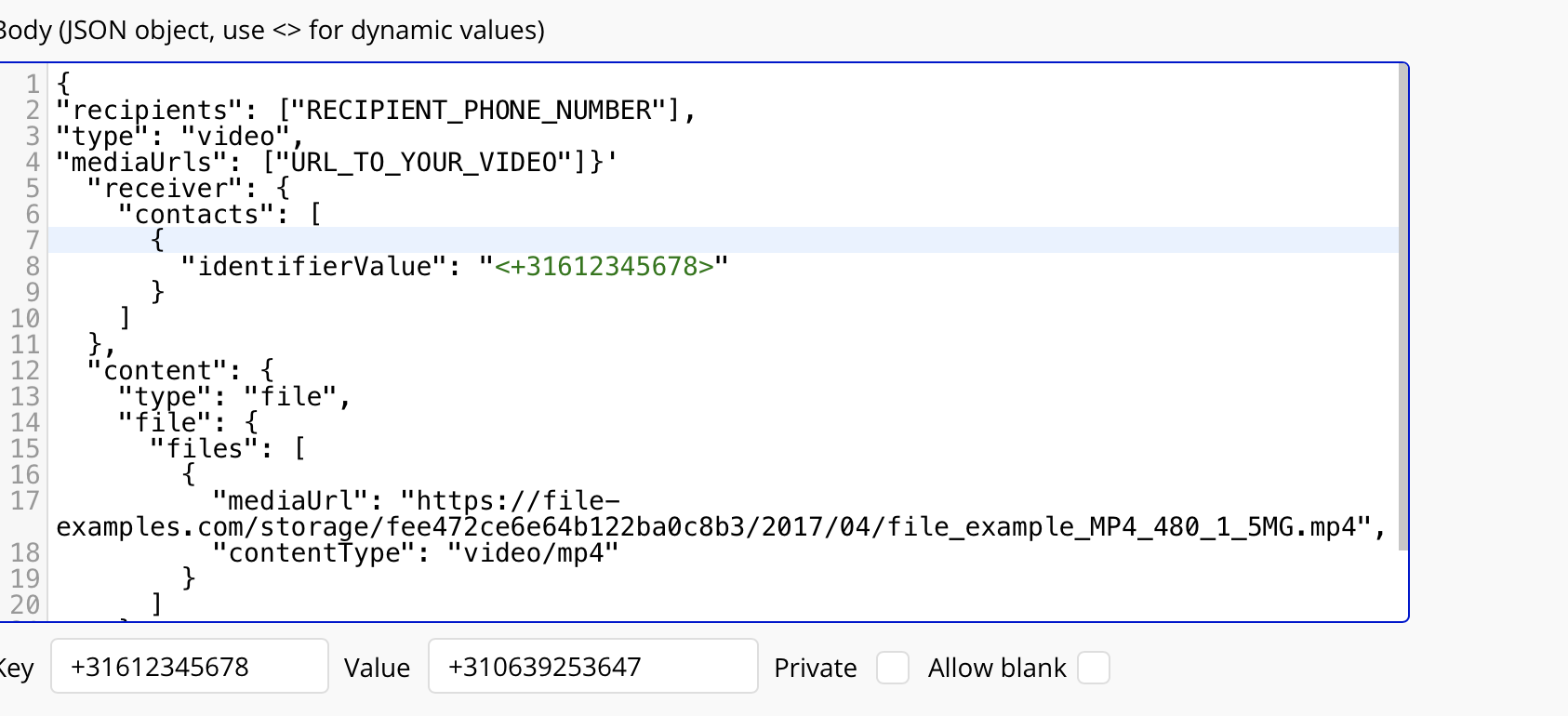Click the Value field containing +310639253647
This screenshot has width=1568, height=716.
pos(593,666)
